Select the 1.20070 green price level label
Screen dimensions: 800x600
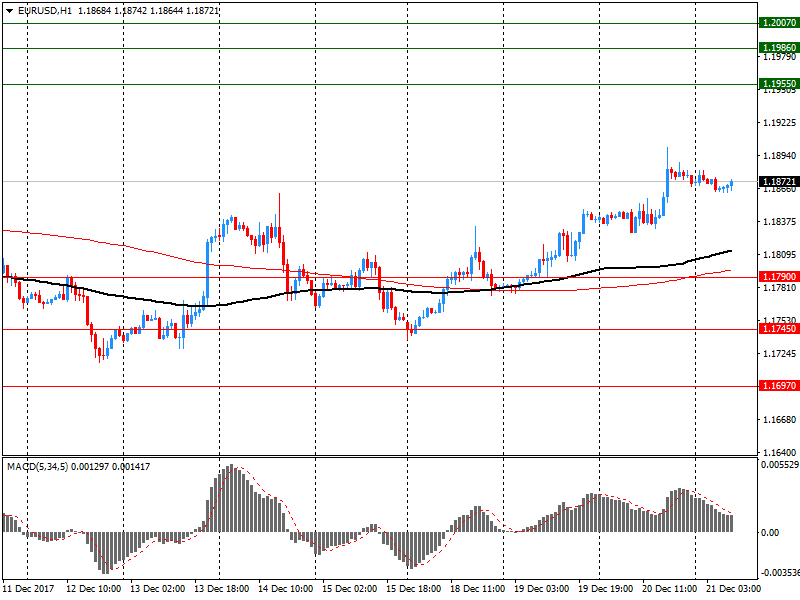(x=779, y=23)
